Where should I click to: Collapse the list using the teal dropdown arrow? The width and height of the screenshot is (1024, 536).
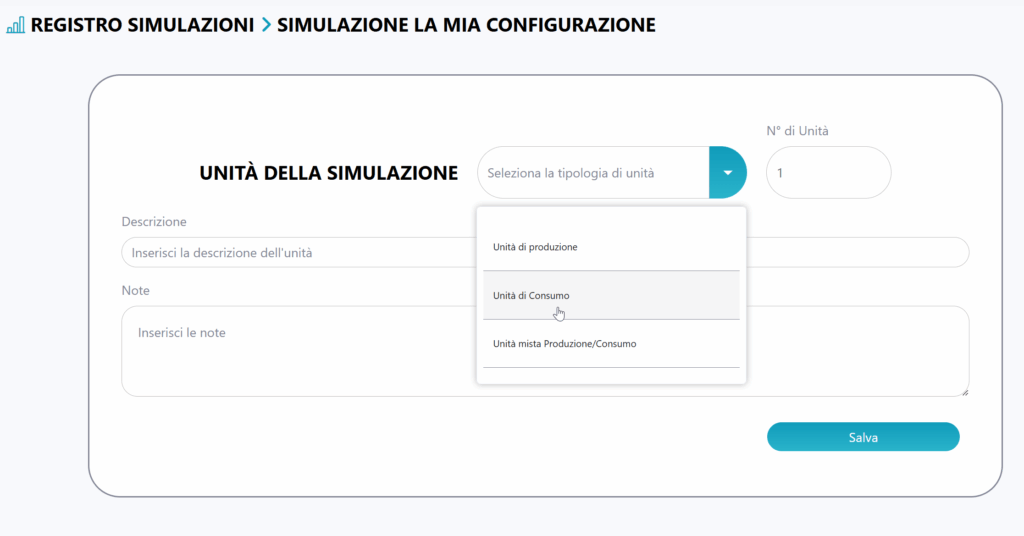coord(728,172)
